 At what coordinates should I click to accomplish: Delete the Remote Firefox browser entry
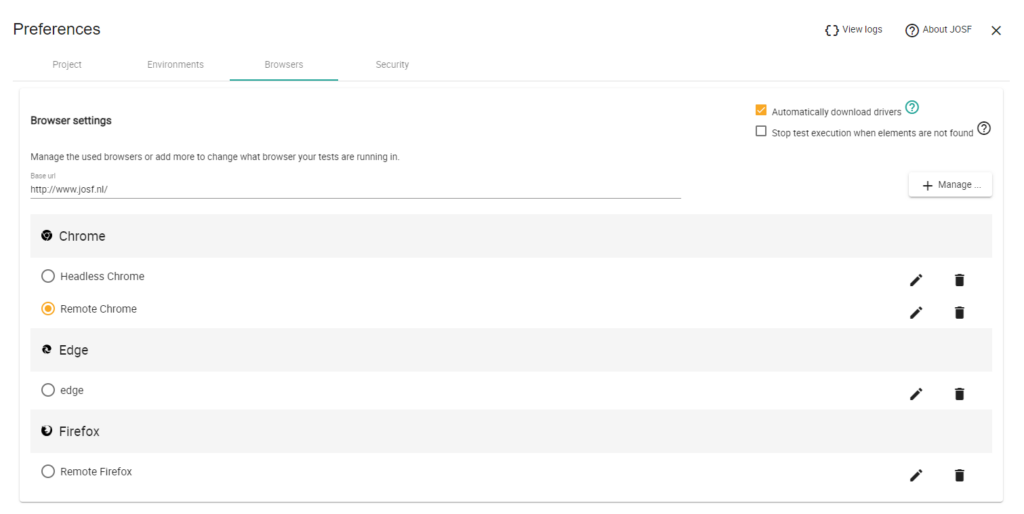click(959, 475)
